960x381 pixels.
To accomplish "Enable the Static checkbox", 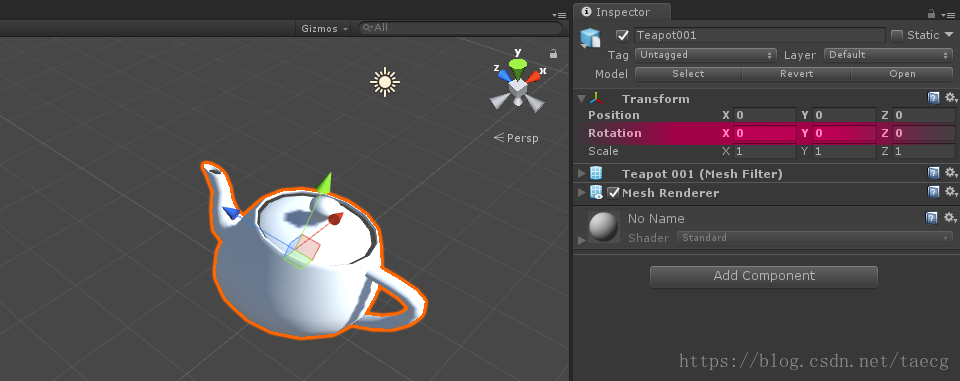I will [897, 36].
